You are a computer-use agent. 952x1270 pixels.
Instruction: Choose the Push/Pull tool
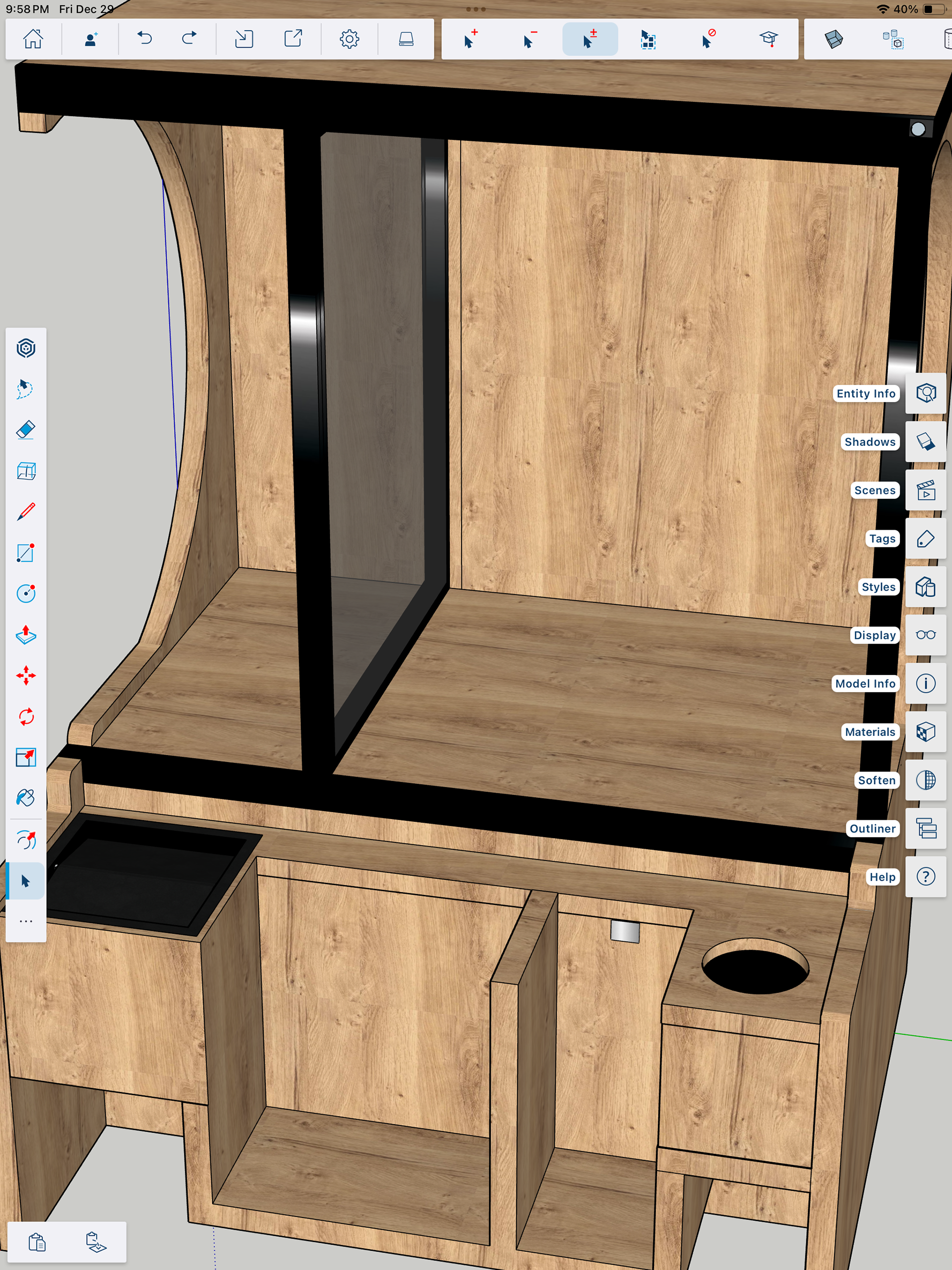26,634
